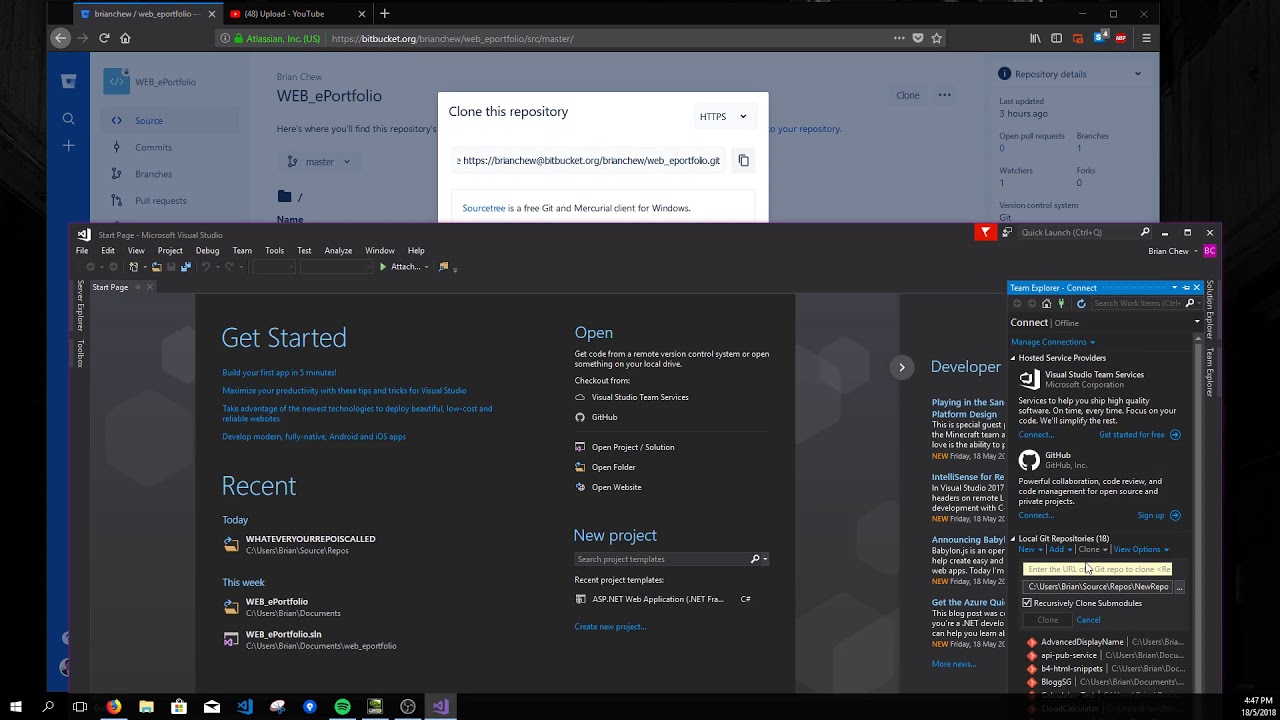The image size is (1280, 720).
Task: Open the HTTPS protocol dropdown in clone dialog
Action: click(723, 116)
